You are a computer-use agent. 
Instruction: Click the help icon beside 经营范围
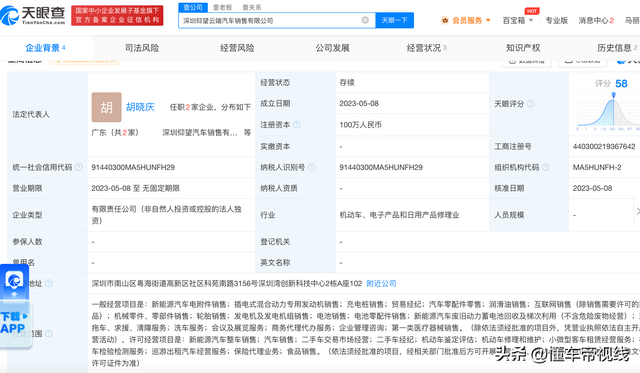click(49, 333)
